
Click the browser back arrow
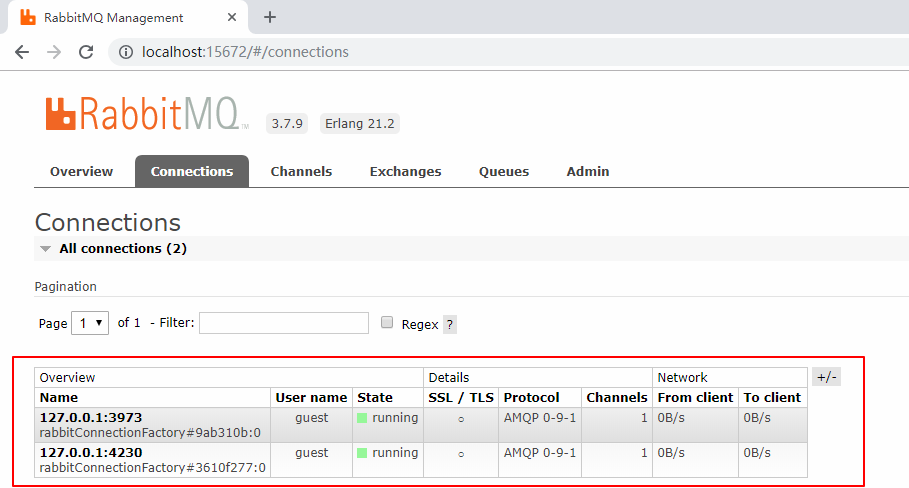[22, 52]
